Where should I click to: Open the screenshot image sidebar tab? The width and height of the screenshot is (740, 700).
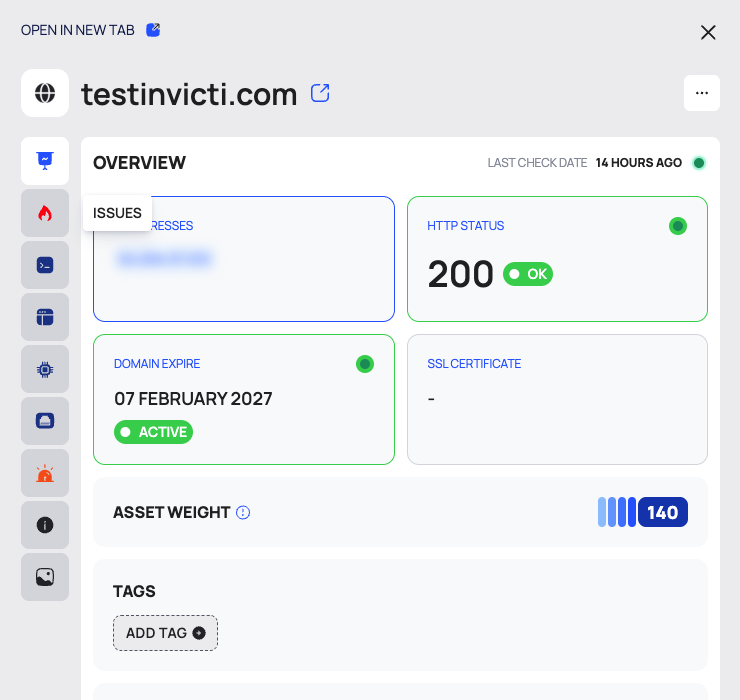(45, 577)
